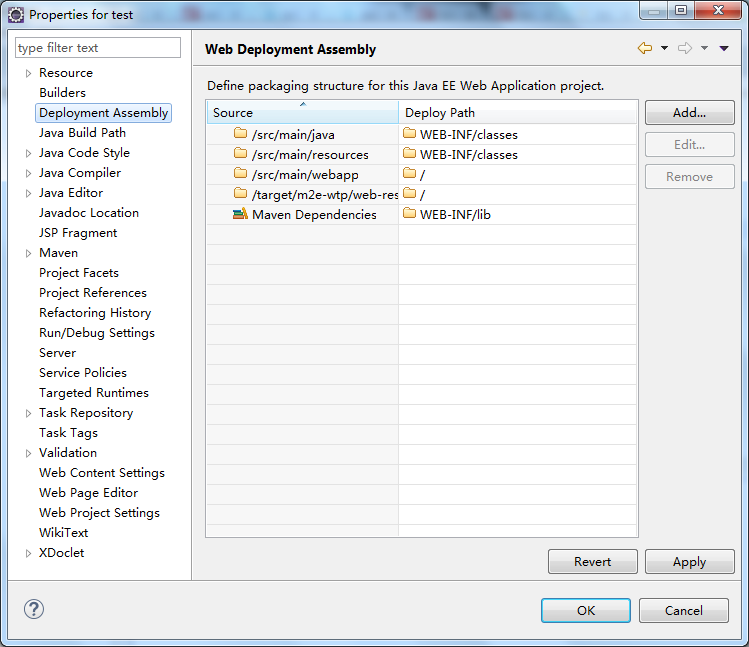Viewport: 749px width, 647px height.
Task: Click the Add... button
Action: [689, 113]
